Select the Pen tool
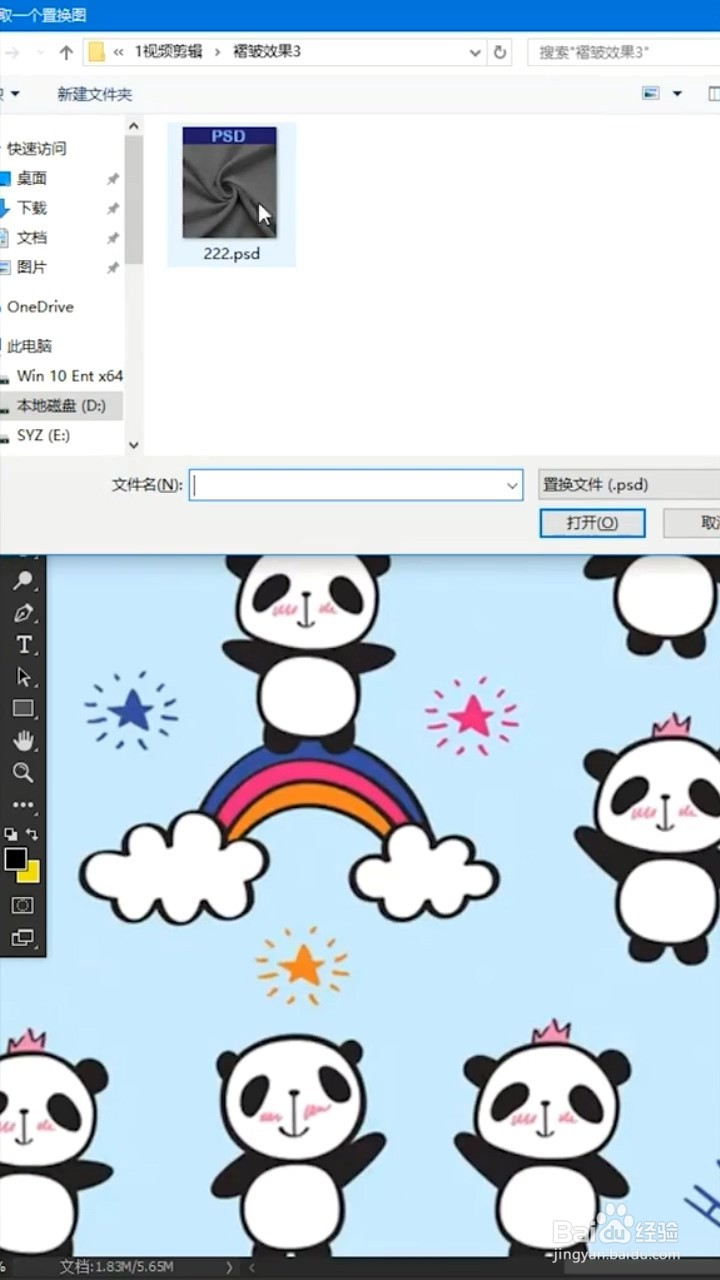This screenshot has width=720, height=1280. pos(23,612)
